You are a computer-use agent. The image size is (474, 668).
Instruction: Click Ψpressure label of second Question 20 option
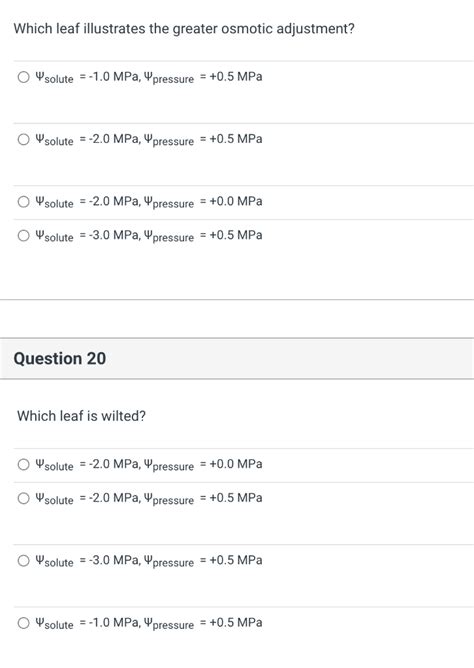169,499
